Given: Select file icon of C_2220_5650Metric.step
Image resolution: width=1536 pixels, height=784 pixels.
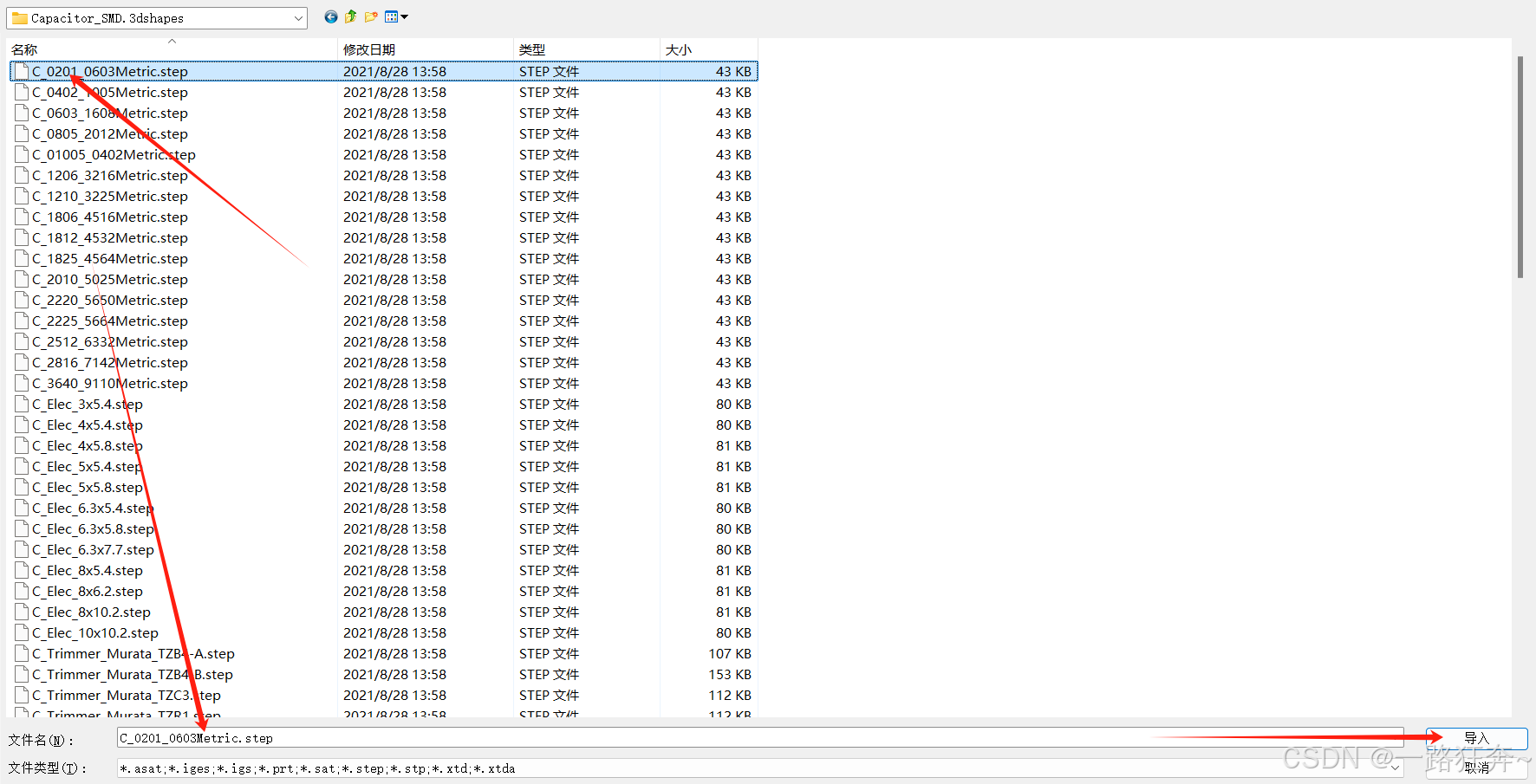Looking at the screenshot, I should tap(22, 300).
